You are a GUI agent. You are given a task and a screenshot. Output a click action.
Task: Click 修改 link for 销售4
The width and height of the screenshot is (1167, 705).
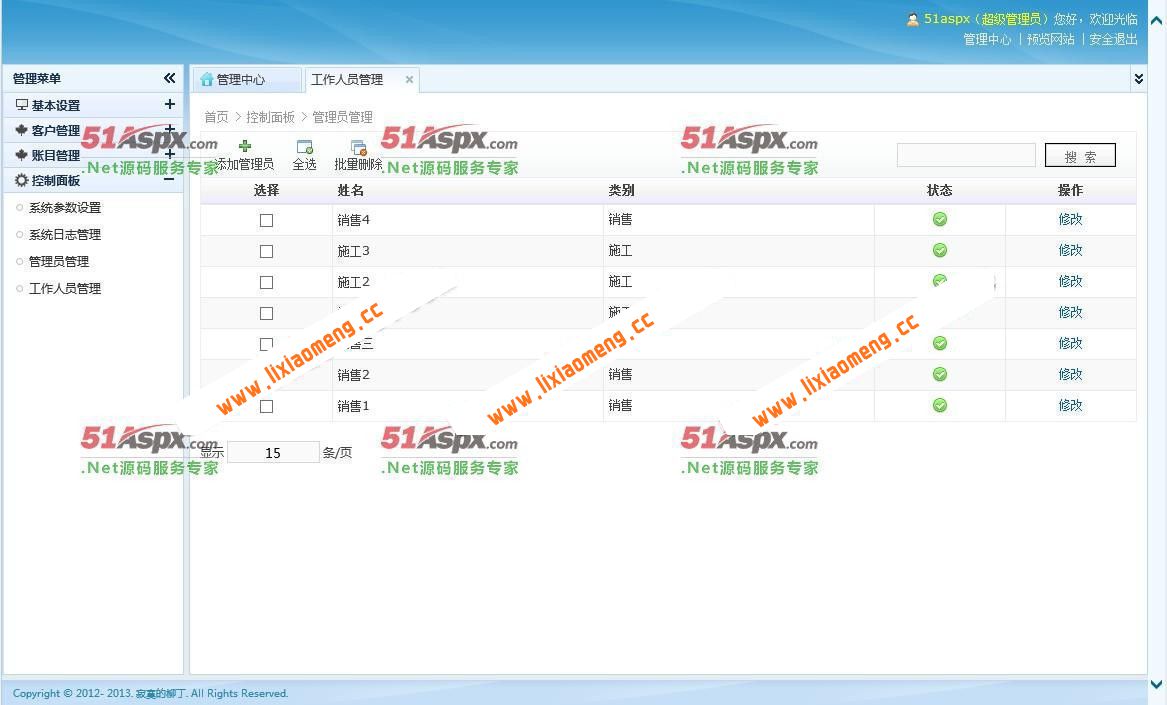click(x=1070, y=219)
